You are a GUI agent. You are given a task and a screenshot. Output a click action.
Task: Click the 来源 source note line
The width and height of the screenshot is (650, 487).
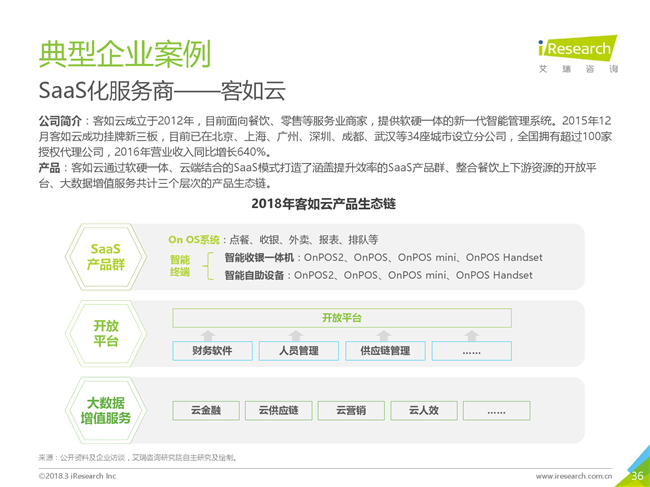click(x=138, y=458)
